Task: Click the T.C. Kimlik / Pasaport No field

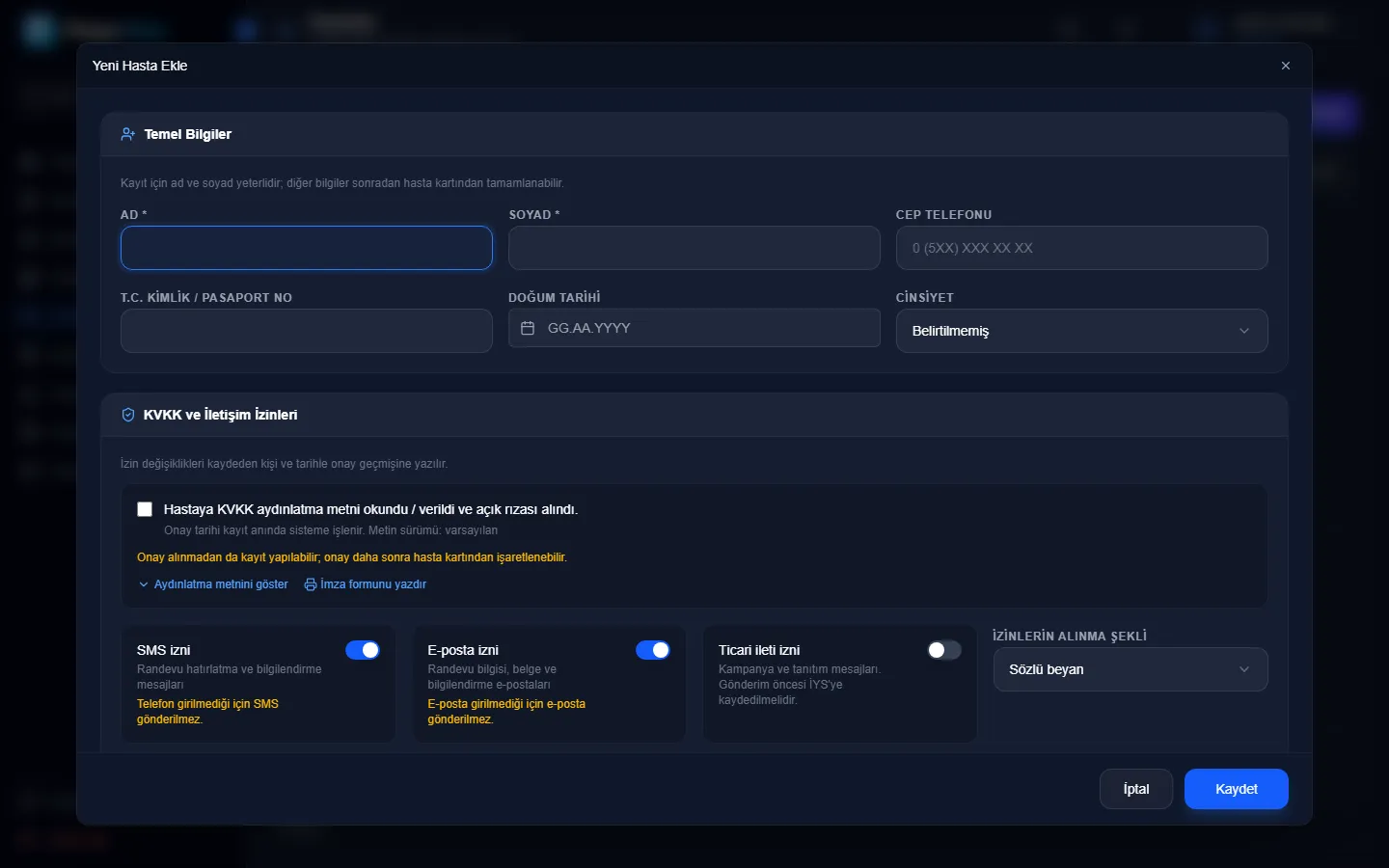Action: pos(307,331)
